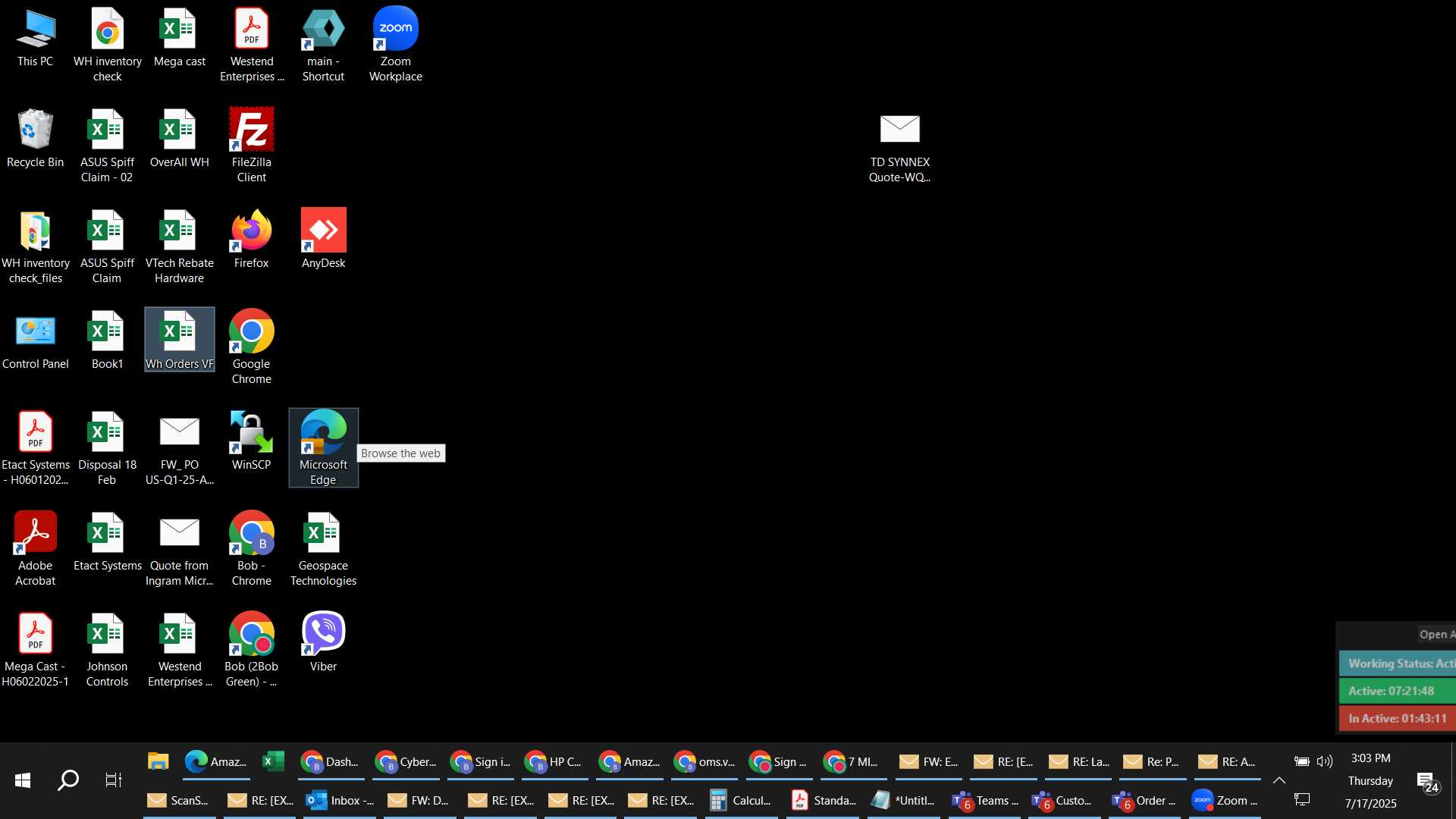
Task: Open WH inventory check Chrome shortcut
Action: pyautogui.click(x=108, y=45)
